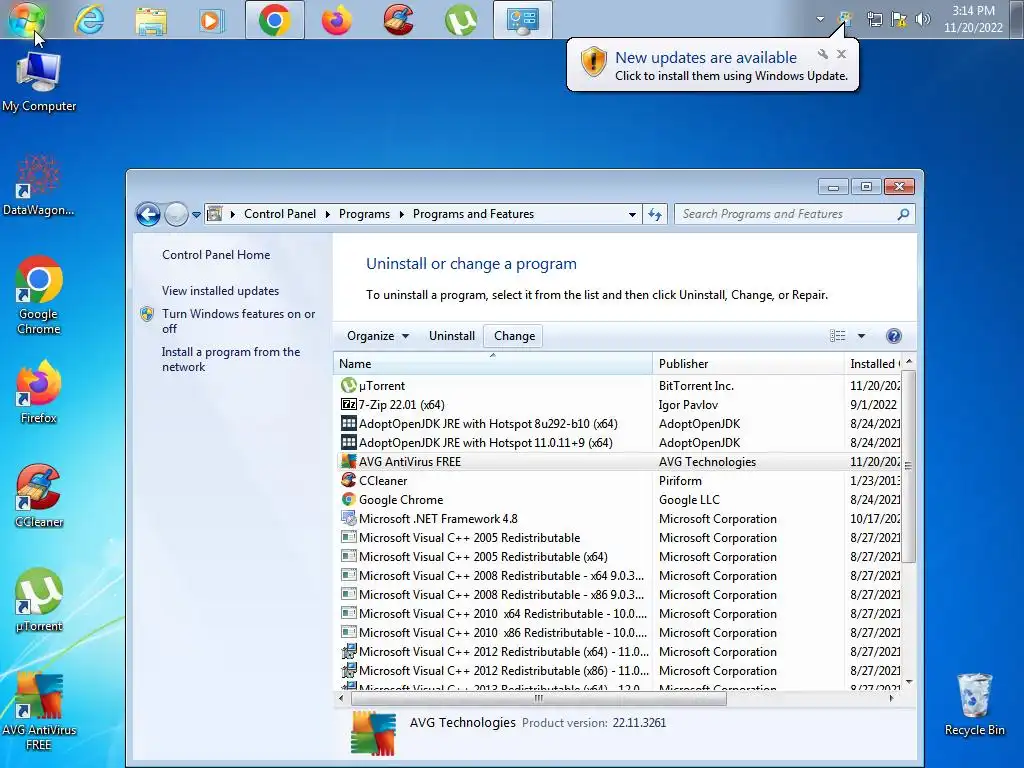Image resolution: width=1024 pixels, height=768 pixels.
Task: Click the search magnifier icon
Action: (903, 214)
